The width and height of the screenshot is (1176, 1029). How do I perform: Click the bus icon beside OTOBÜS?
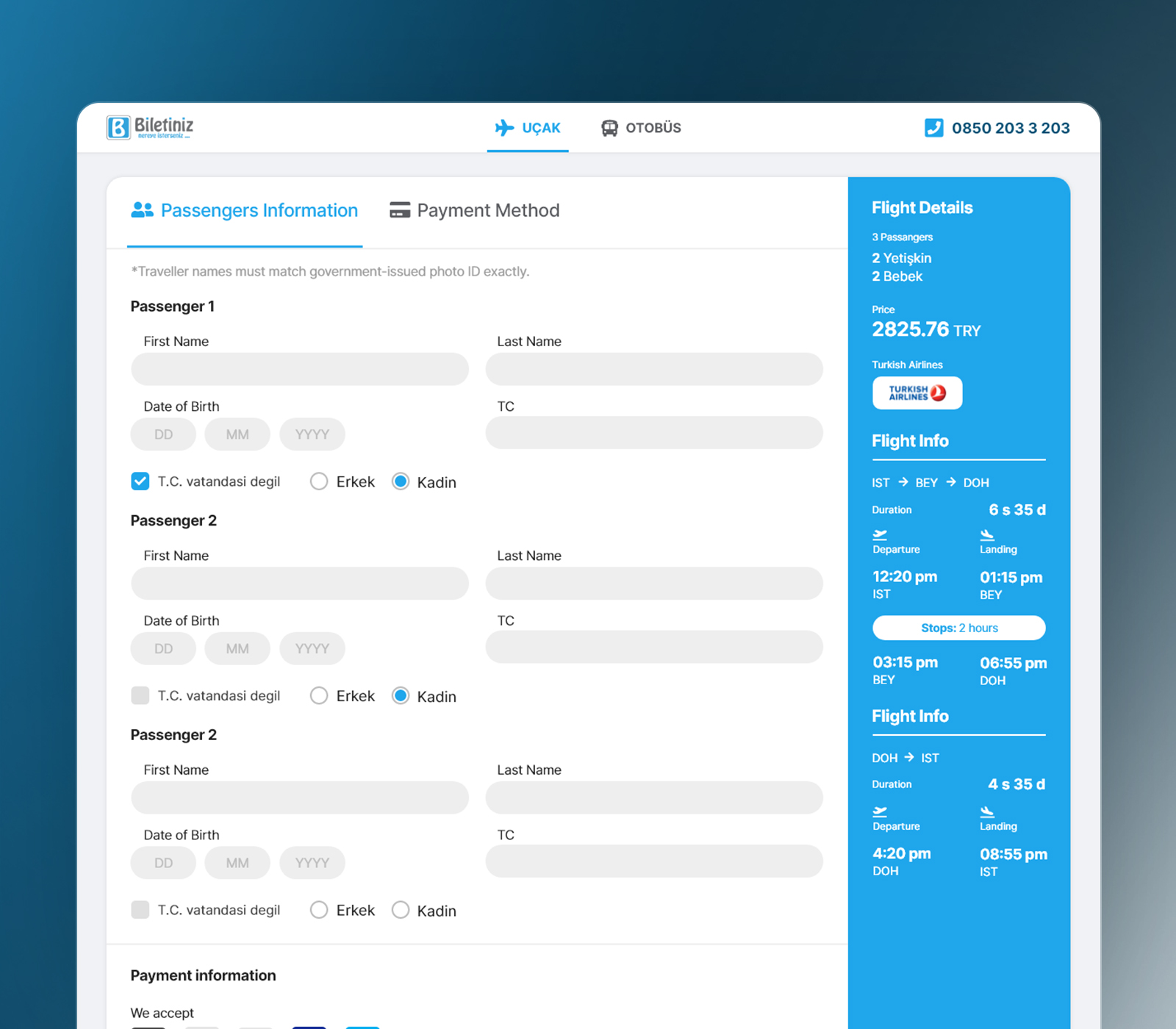click(609, 128)
